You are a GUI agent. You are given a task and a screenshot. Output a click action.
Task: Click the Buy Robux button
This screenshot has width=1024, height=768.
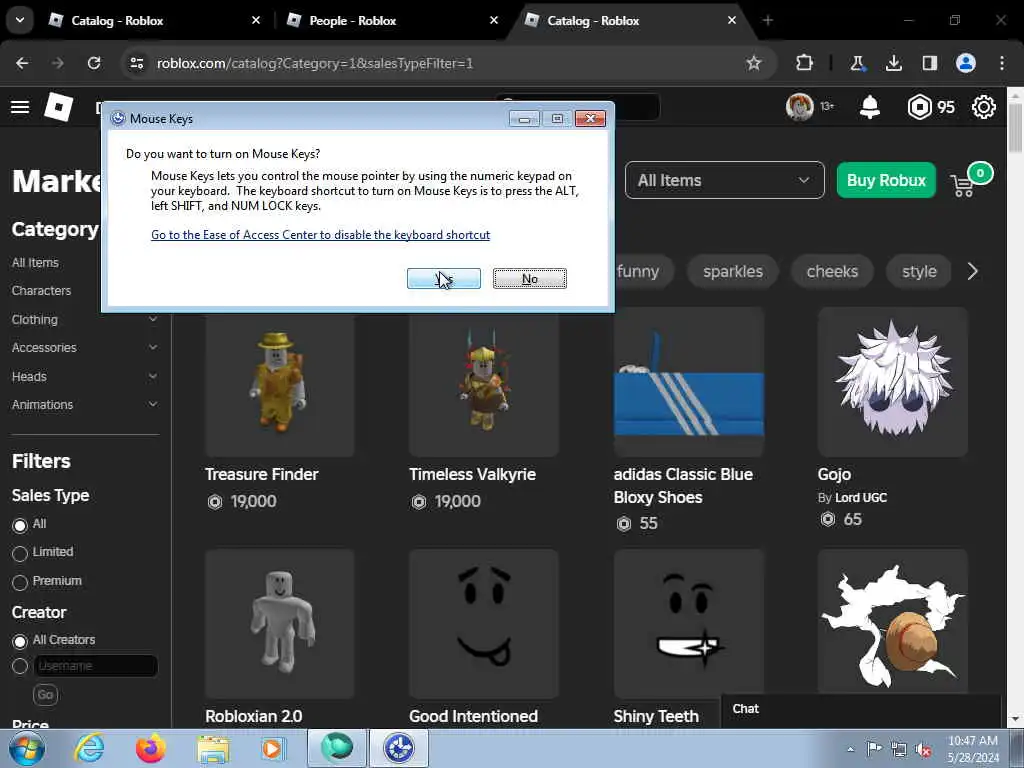point(886,180)
